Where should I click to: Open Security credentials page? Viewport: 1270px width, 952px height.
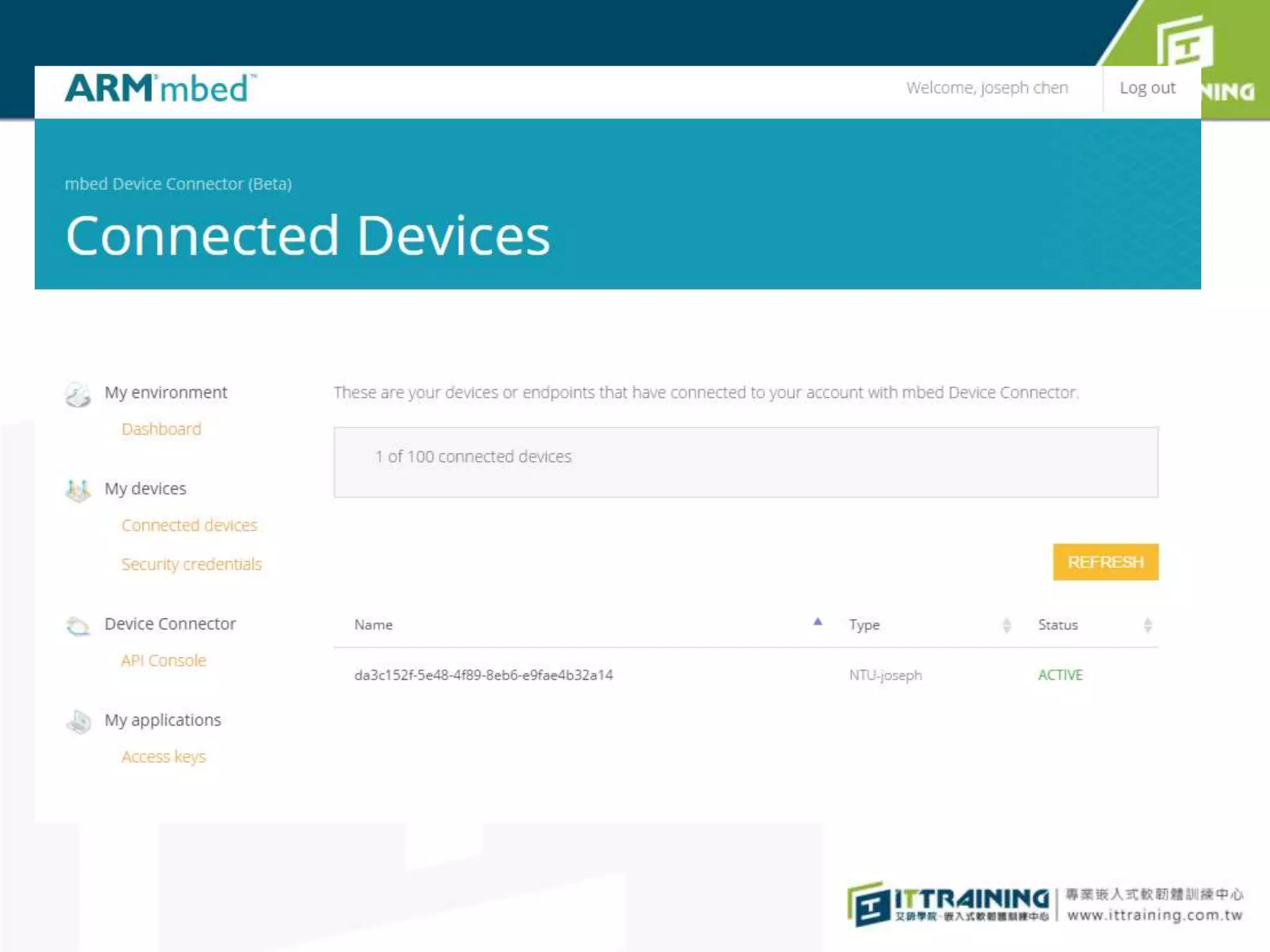tap(192, 564)
